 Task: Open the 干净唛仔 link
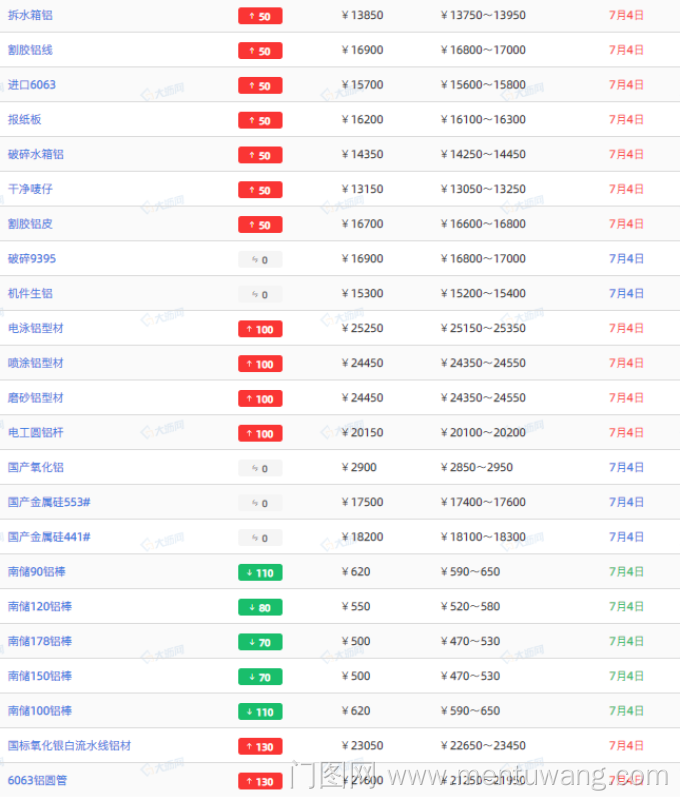click(x=30, y=189)
